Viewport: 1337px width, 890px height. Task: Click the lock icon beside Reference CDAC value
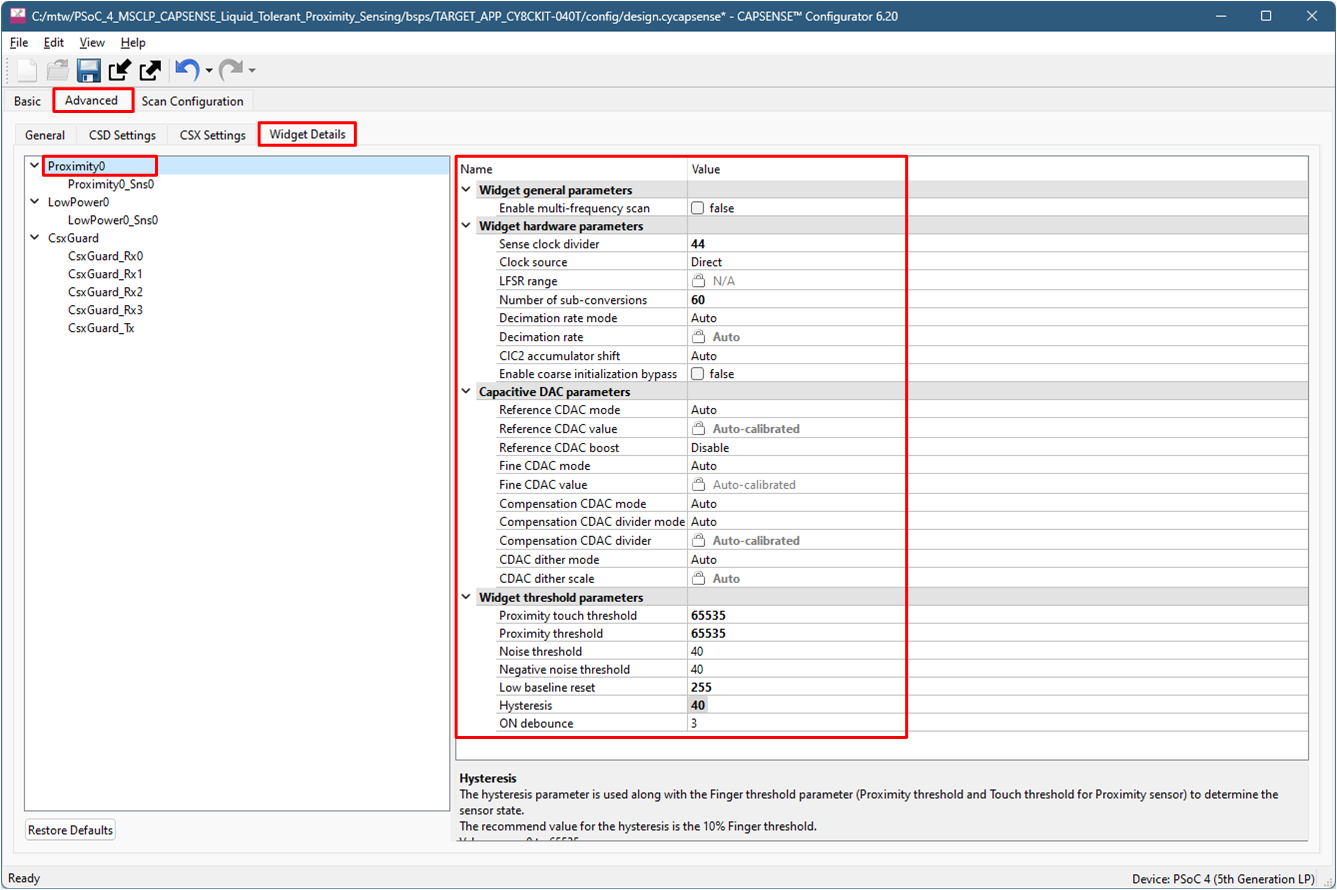point(700,428)
